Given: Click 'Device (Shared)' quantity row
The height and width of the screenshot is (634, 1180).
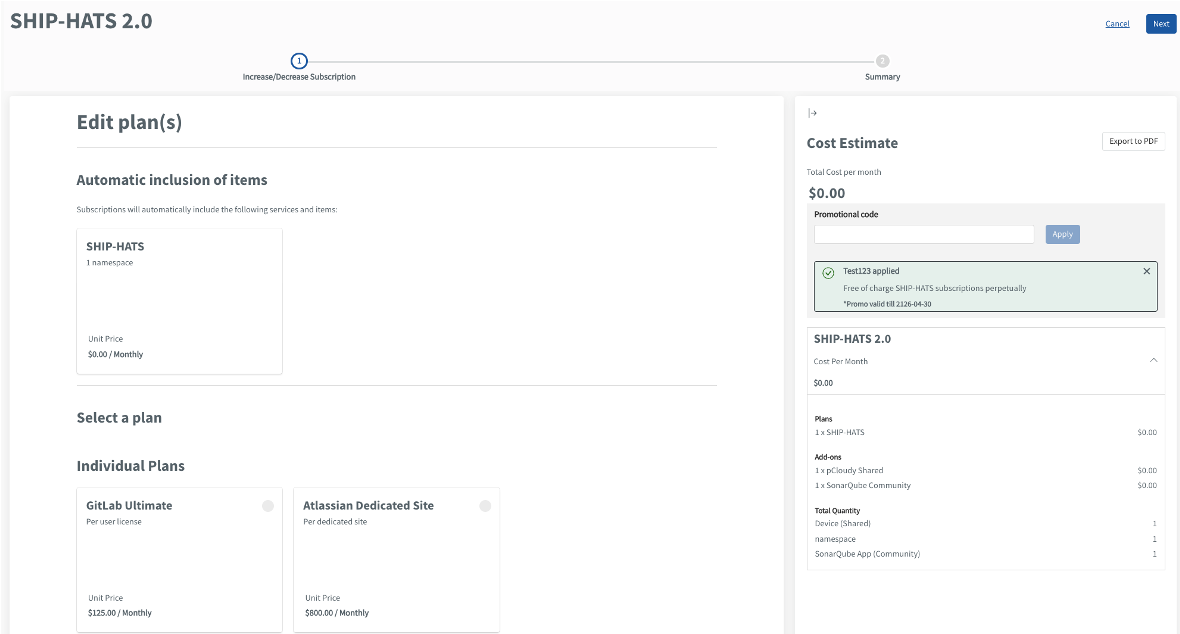Looking at the screenshot, I should [986, 523].
